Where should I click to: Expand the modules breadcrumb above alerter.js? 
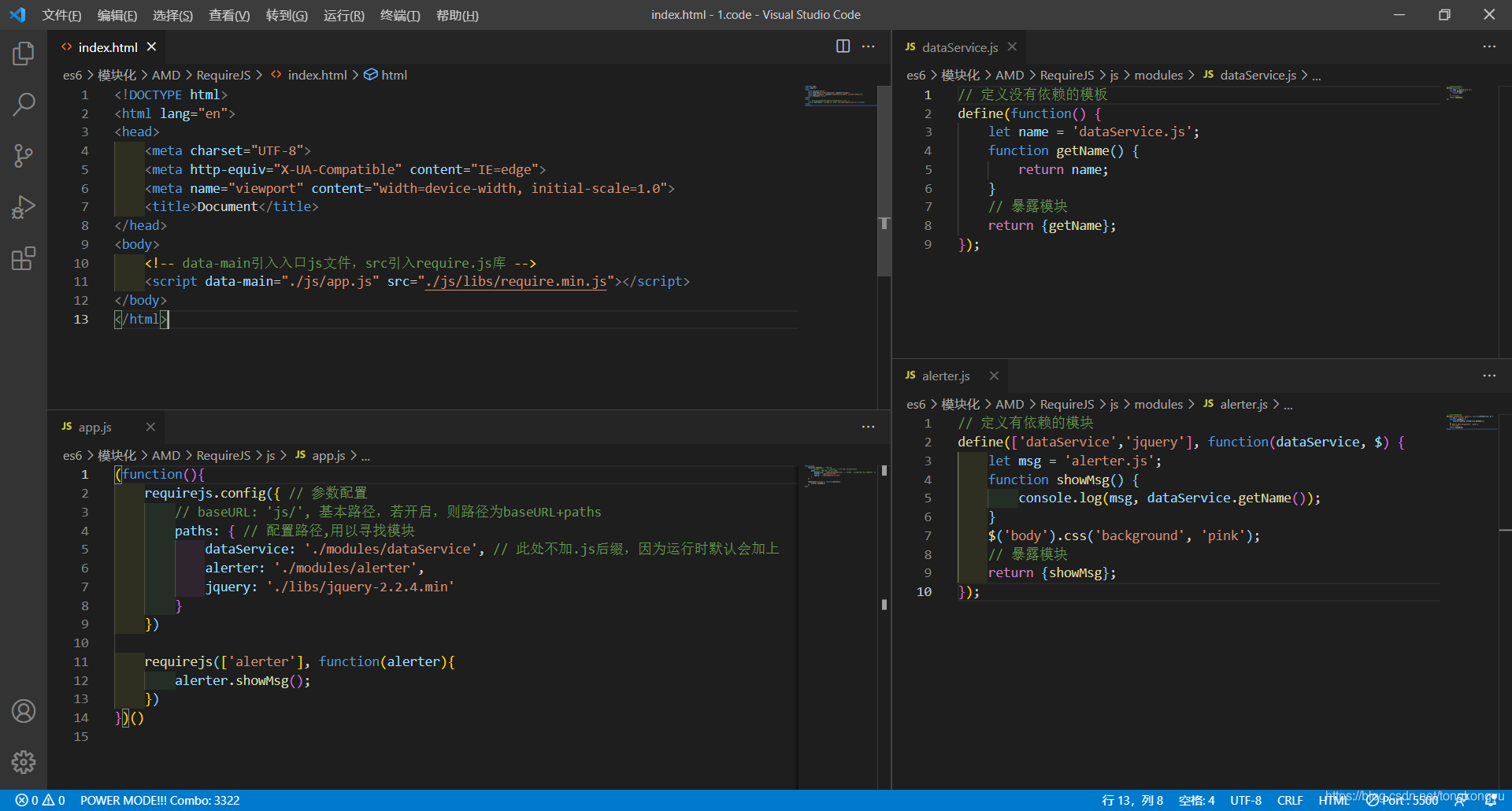coord(1158,404)
